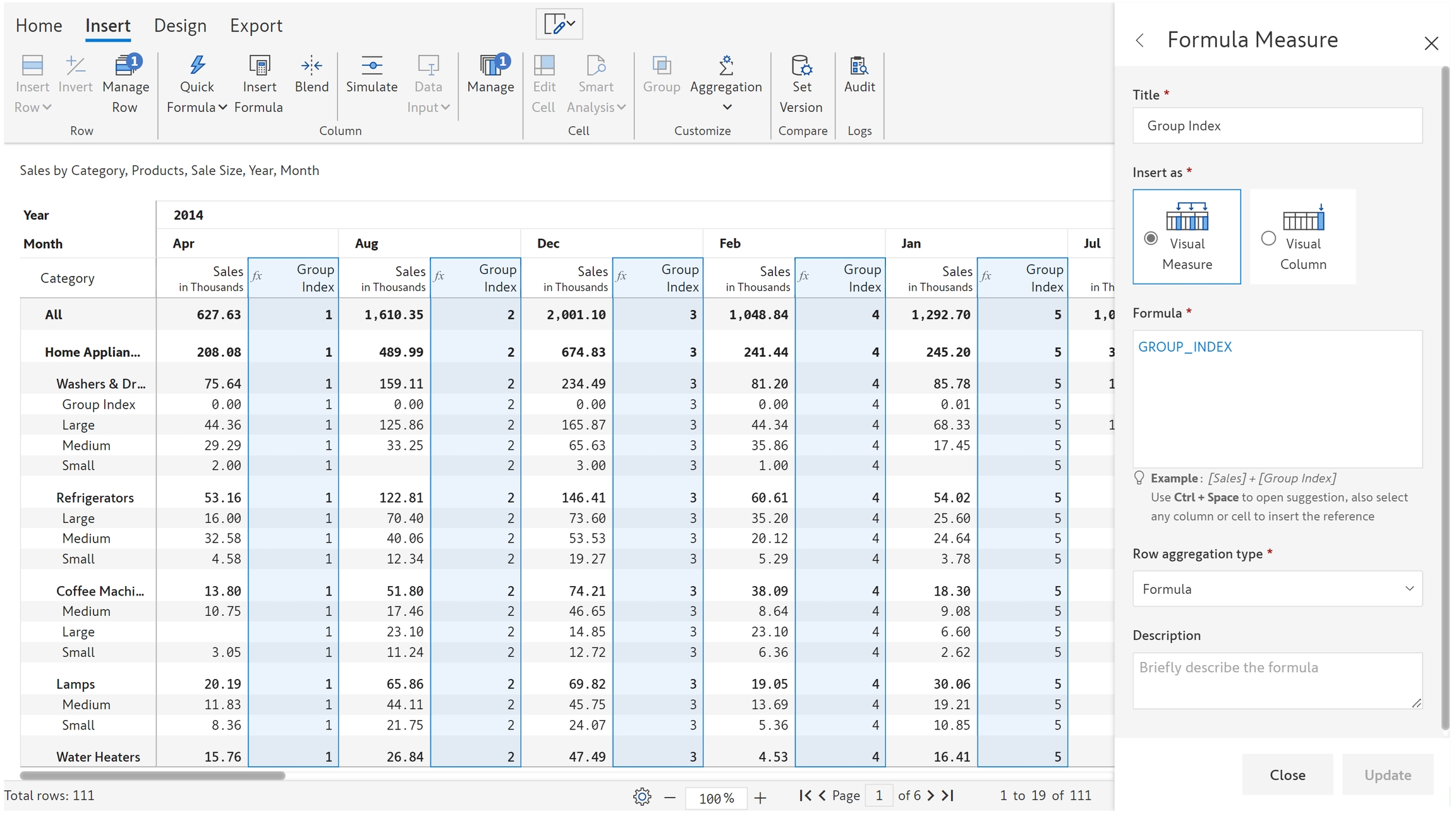Open the Row aggregation type dropdown
1456x816 pixels.
pos(1277,589)
